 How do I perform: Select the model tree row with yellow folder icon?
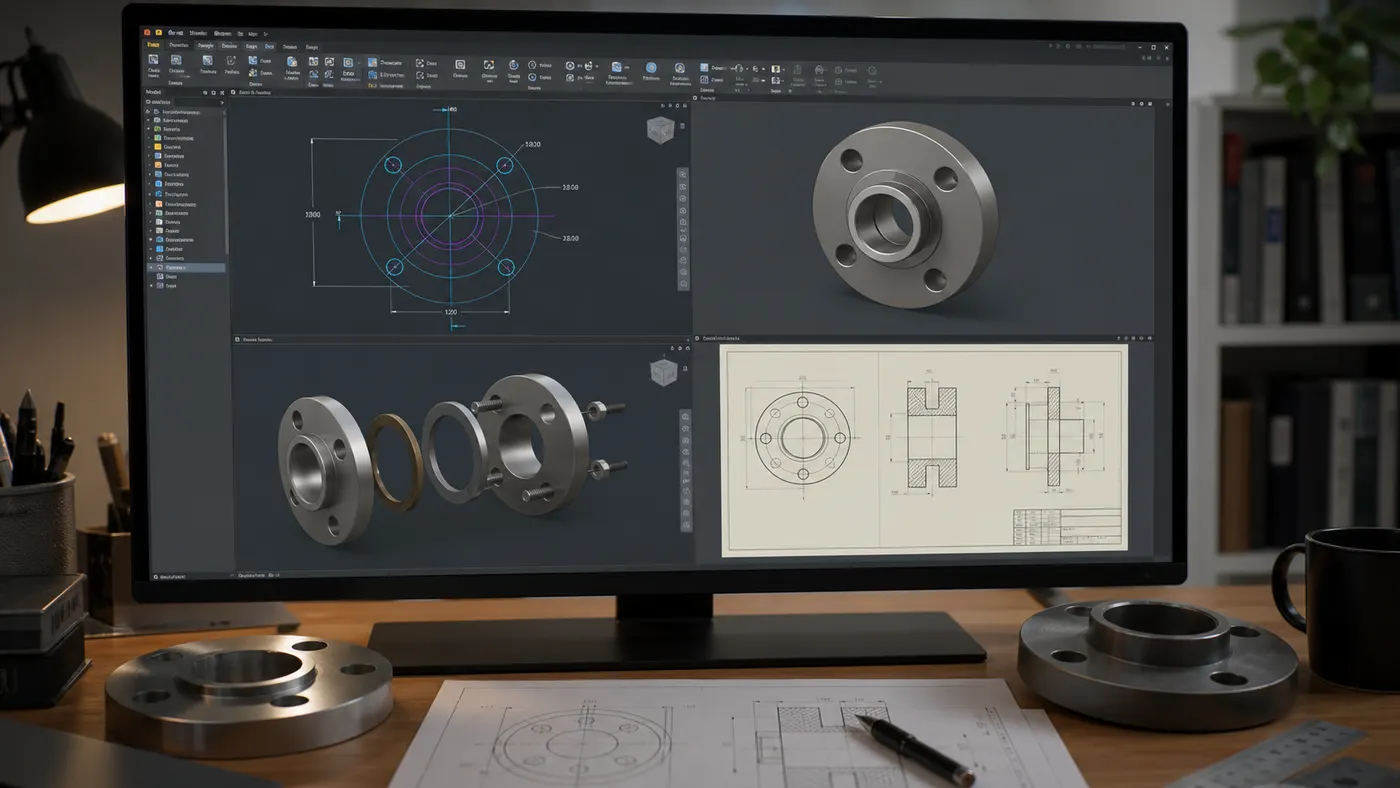pos(186,147)
